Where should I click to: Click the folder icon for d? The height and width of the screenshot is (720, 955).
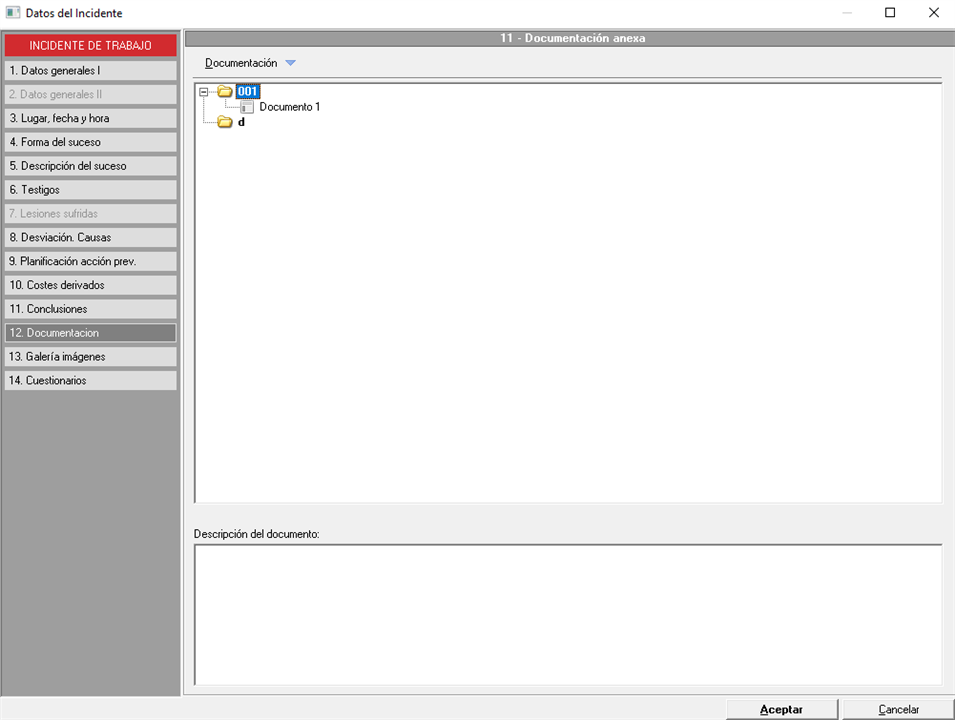pyautogui.click(x=225, y=122)
